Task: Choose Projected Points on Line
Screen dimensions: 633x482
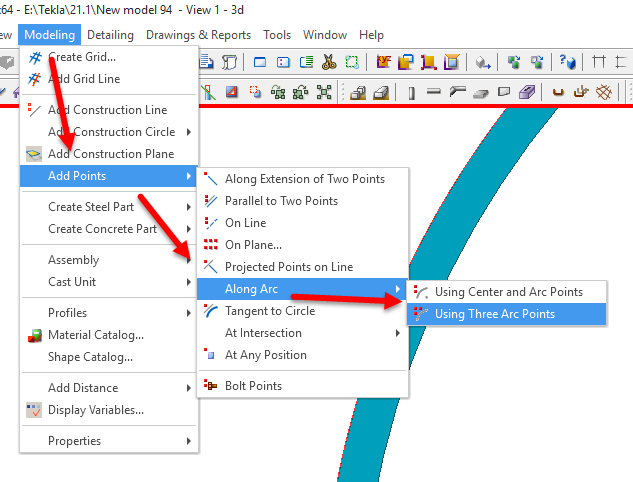Action: pos(303,267)
